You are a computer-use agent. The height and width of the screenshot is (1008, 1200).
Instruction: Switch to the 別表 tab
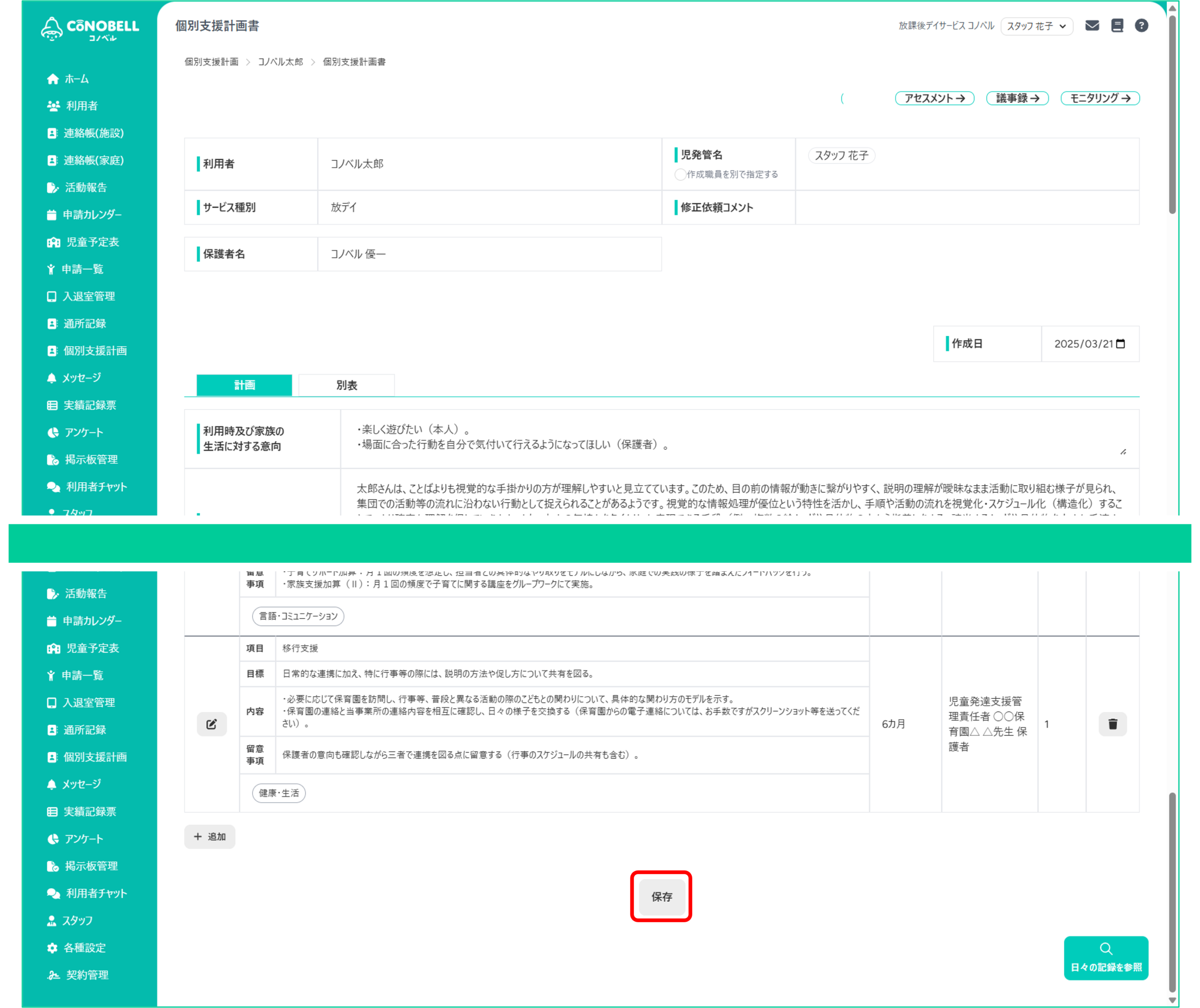346,385
